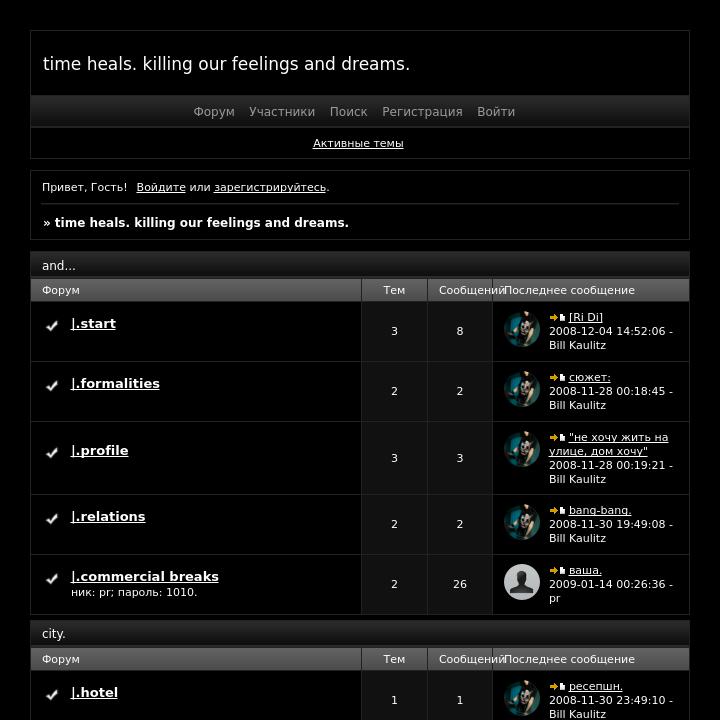
Task: Click the checkmark icon beside |.relations forum
Action: pyautogui.click(x=52, y=518)
